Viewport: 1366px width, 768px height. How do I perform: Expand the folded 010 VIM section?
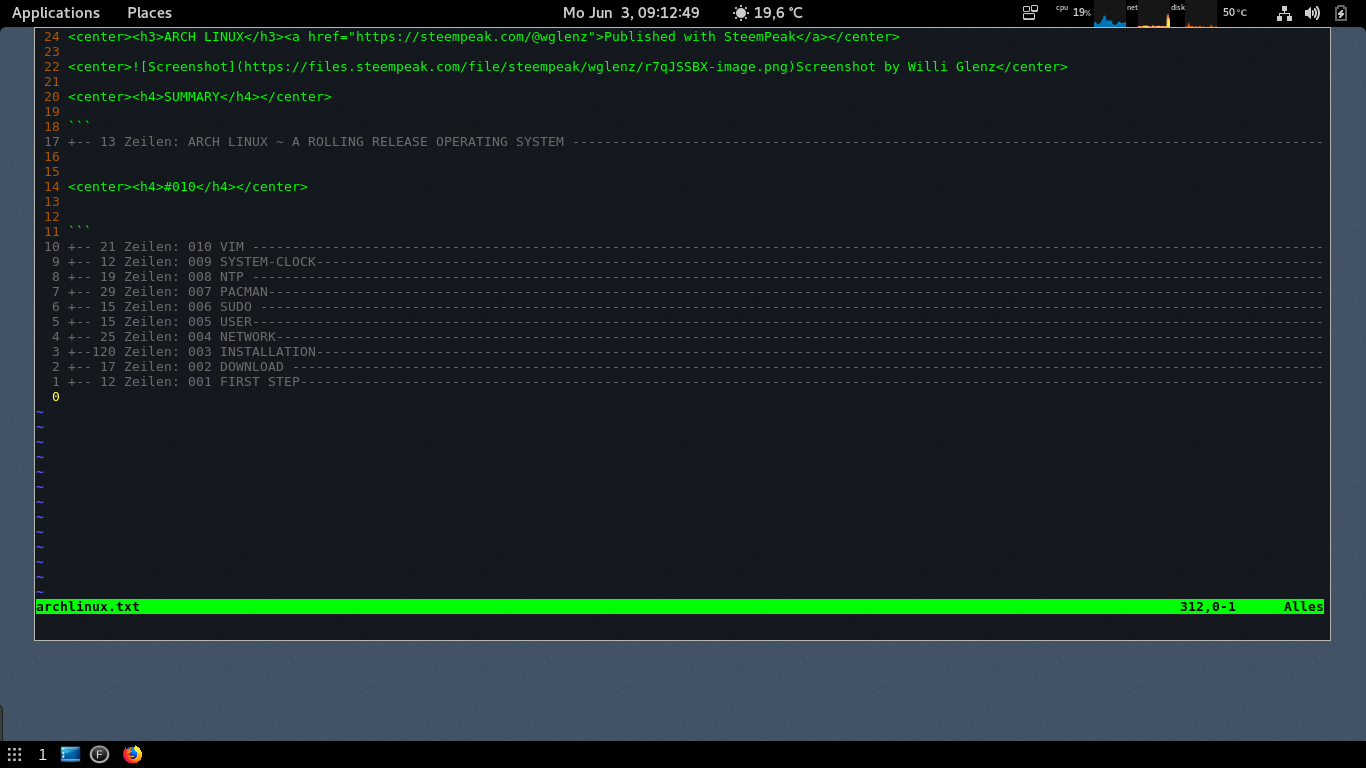point(231,247)
